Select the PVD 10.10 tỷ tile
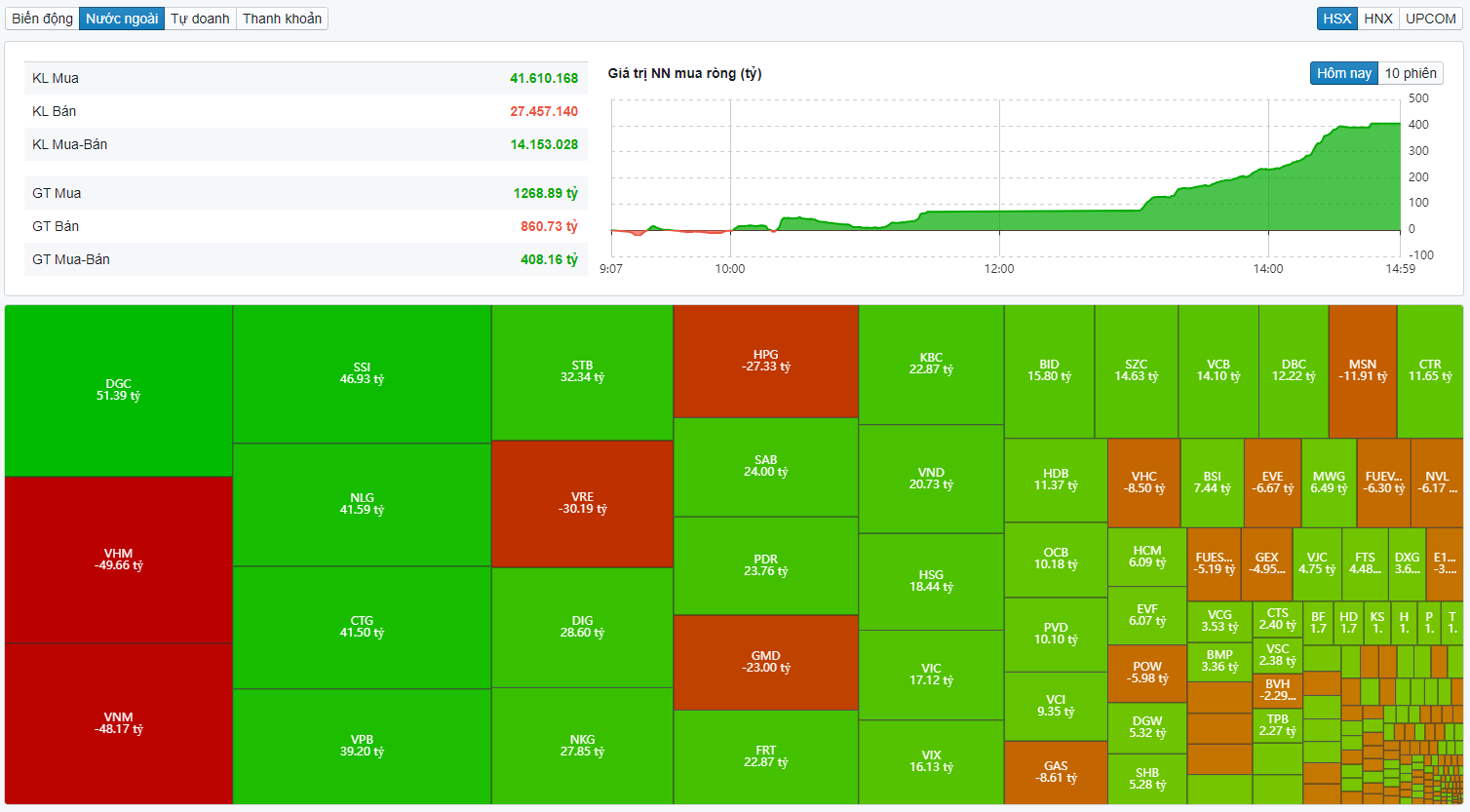 [x=1056, y=634]
